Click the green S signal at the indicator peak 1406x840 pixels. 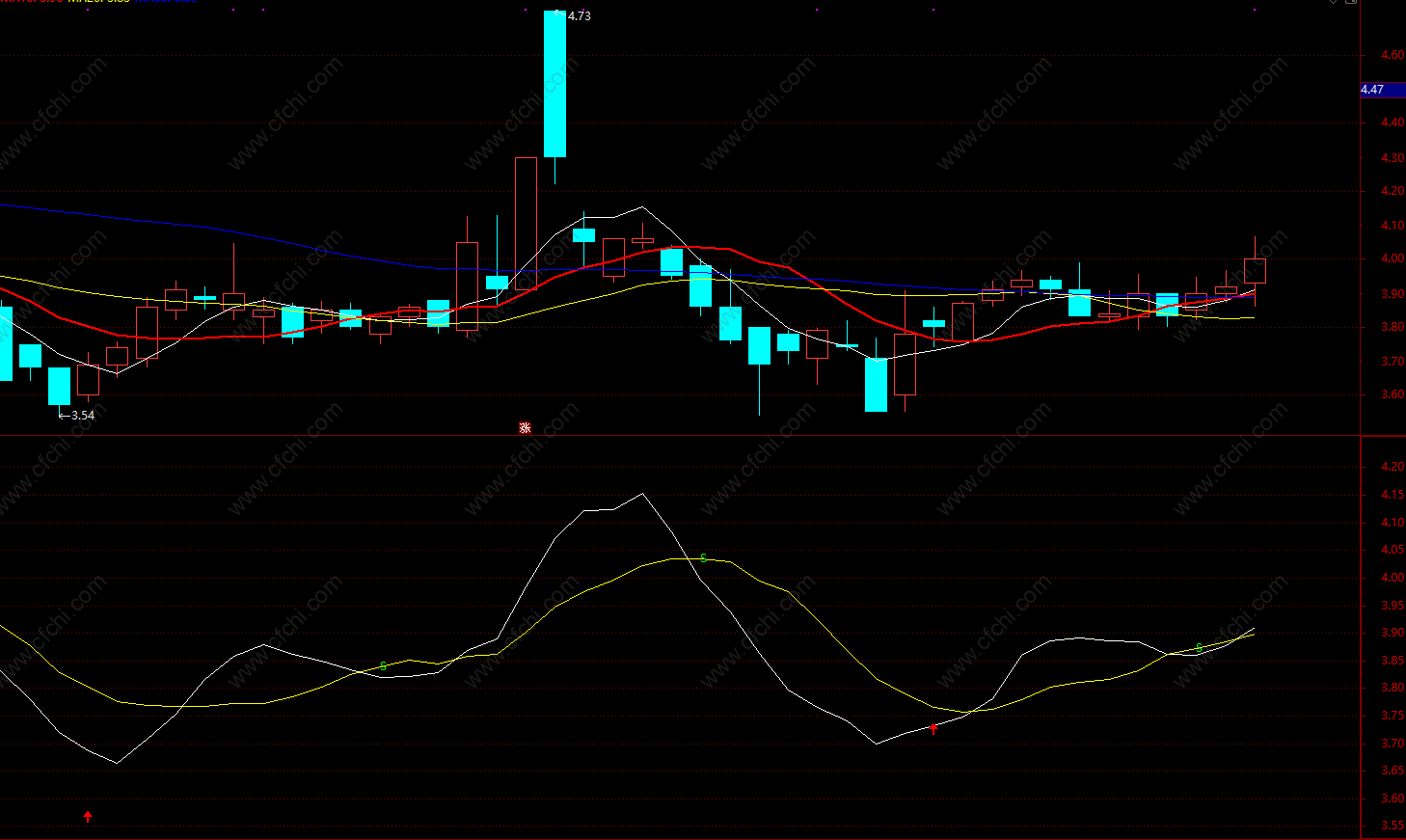coord(704,558)
